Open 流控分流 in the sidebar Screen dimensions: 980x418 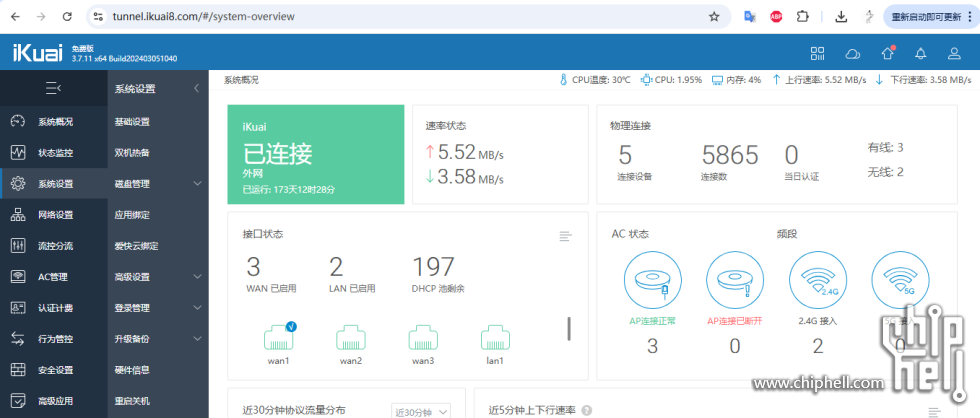coord(54,246)
